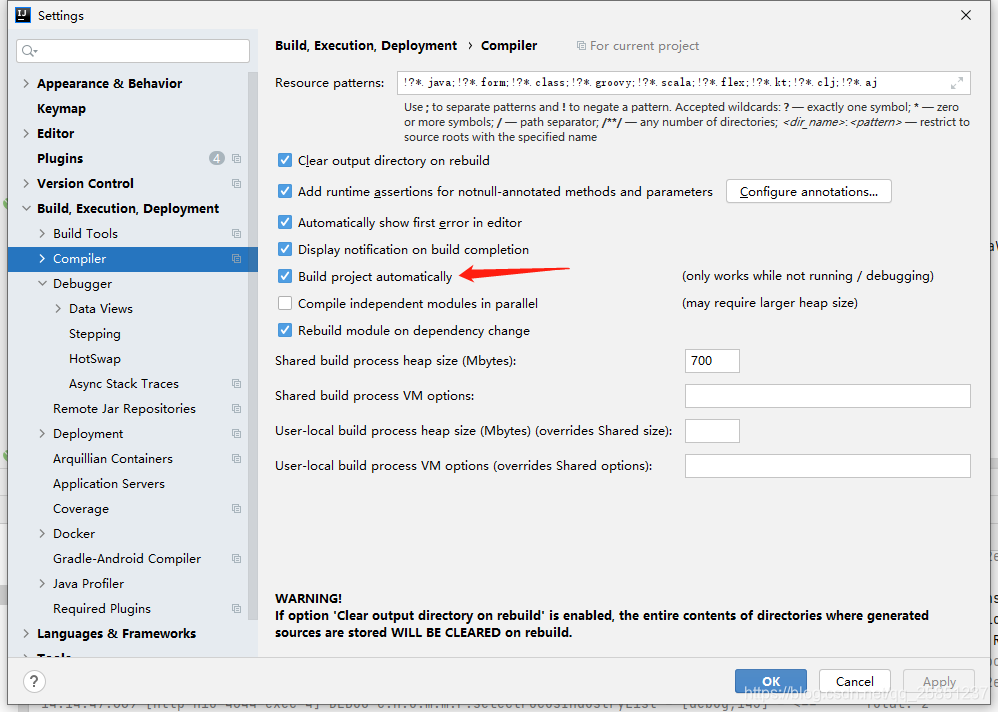Collapse Build, Execution, Deployment section
This screenshot has height=712, width=998.
point(26,209)
